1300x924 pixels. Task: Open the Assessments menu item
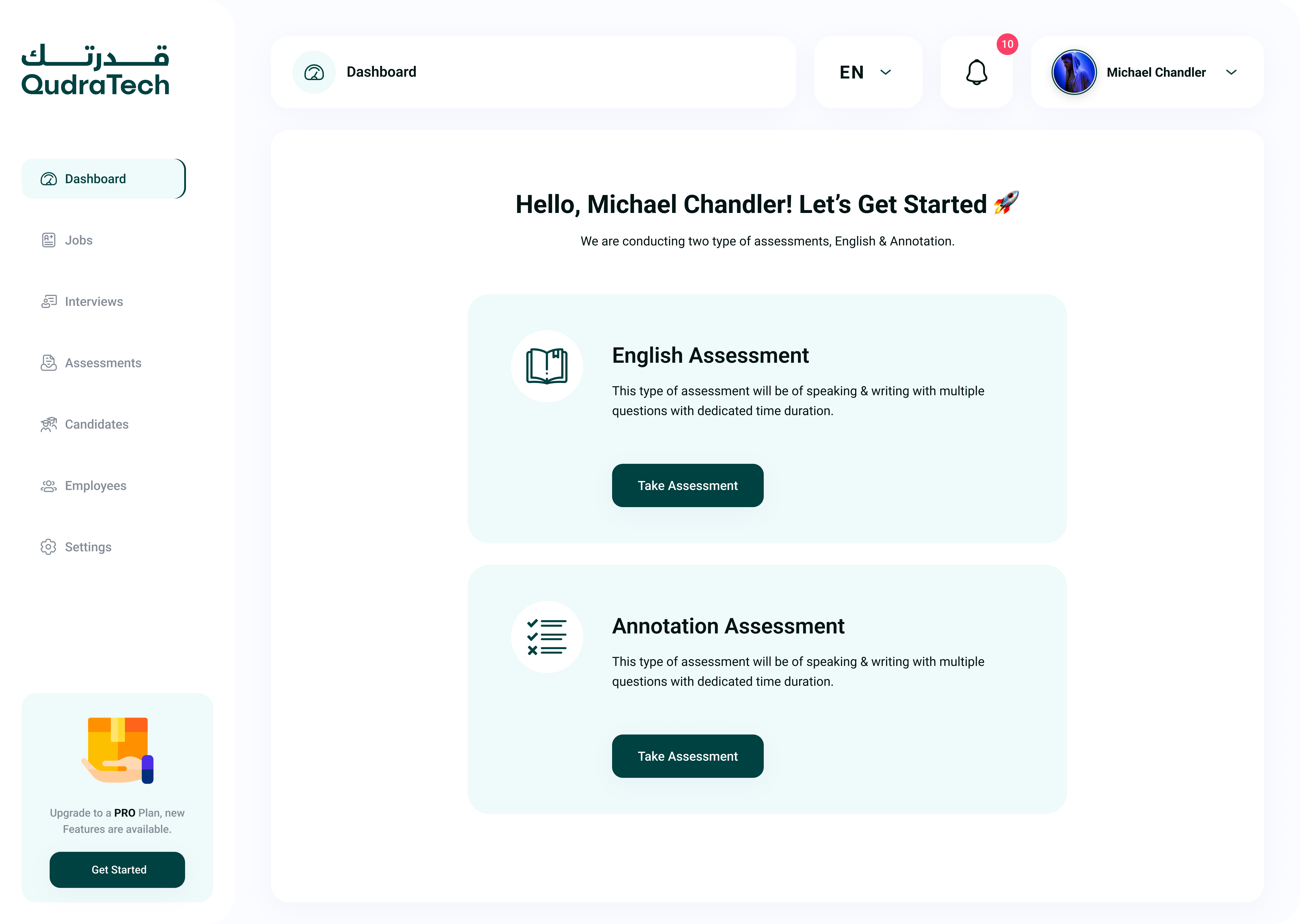(102, 363)
